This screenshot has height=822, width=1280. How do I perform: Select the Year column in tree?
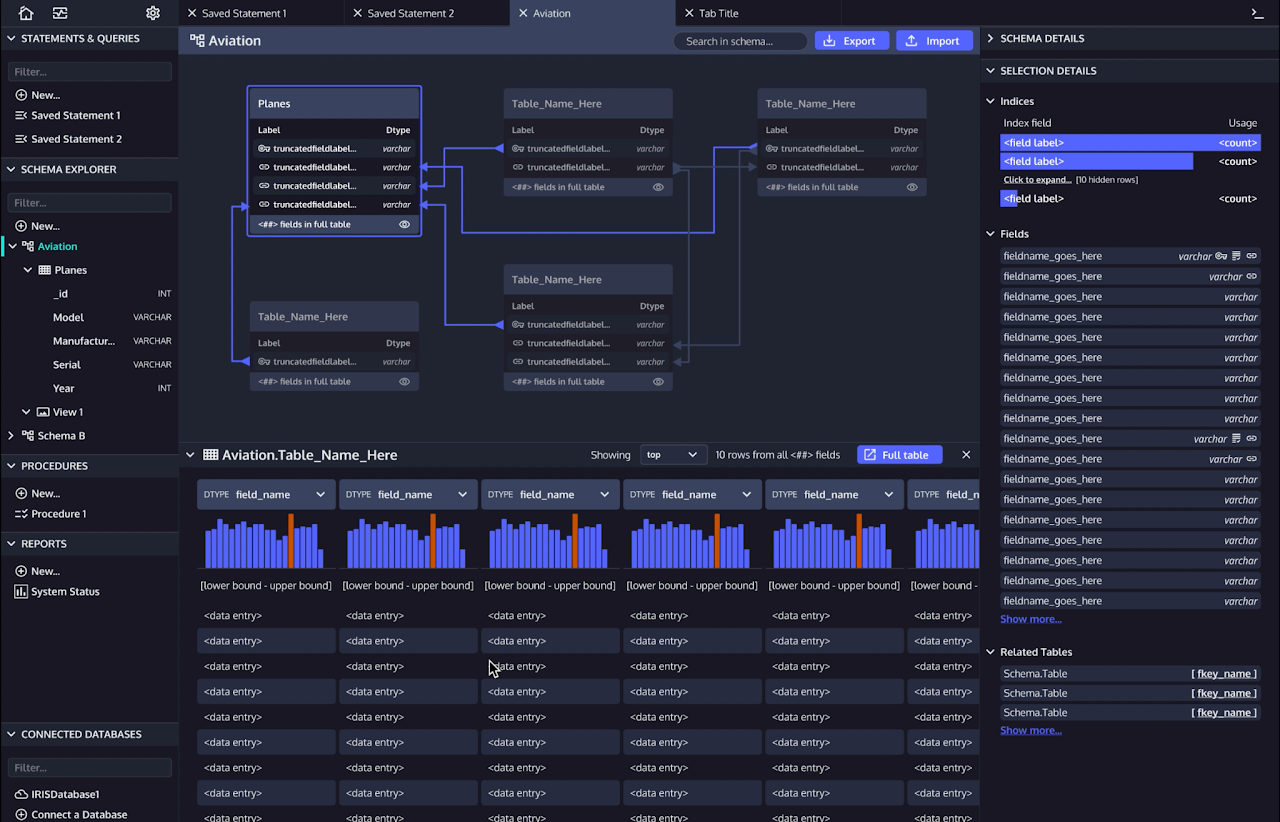[x=64, y=388]
